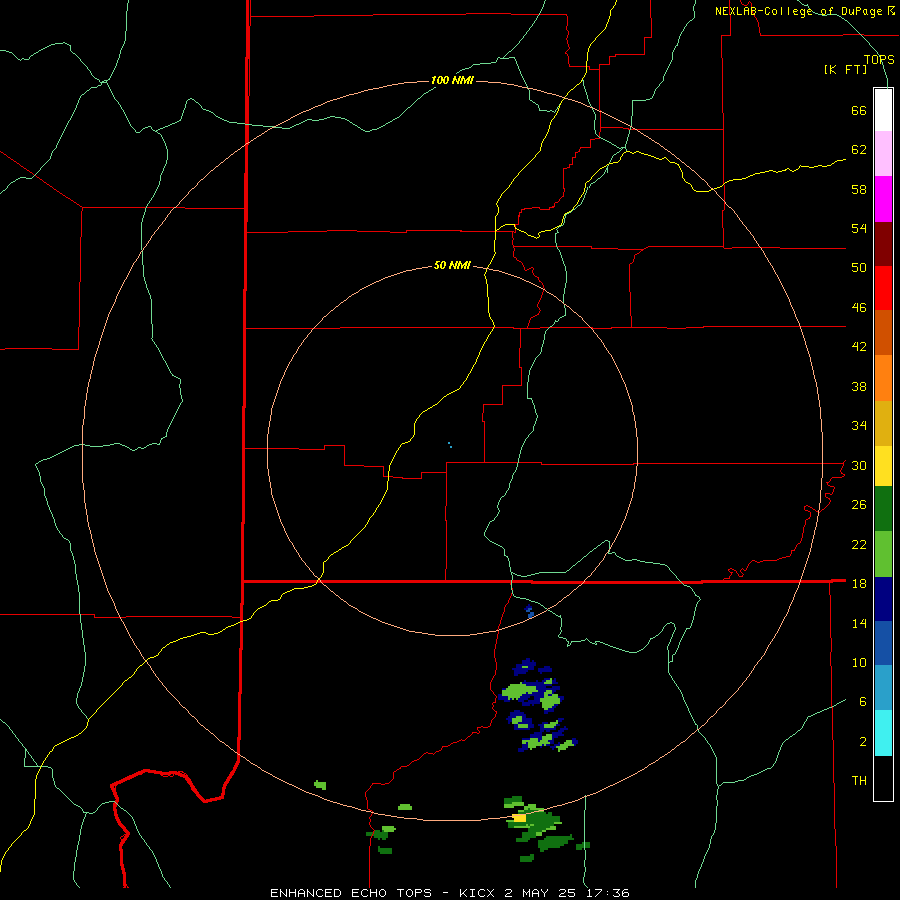Click the '34' legend value
900x900 pixels.
859,425
